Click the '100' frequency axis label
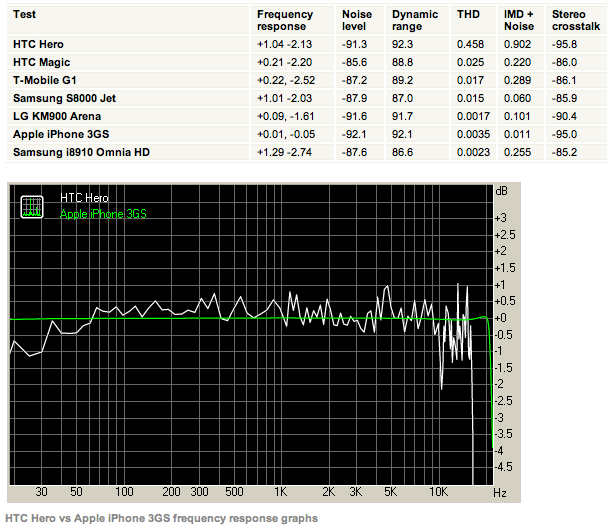 point(124,492)
